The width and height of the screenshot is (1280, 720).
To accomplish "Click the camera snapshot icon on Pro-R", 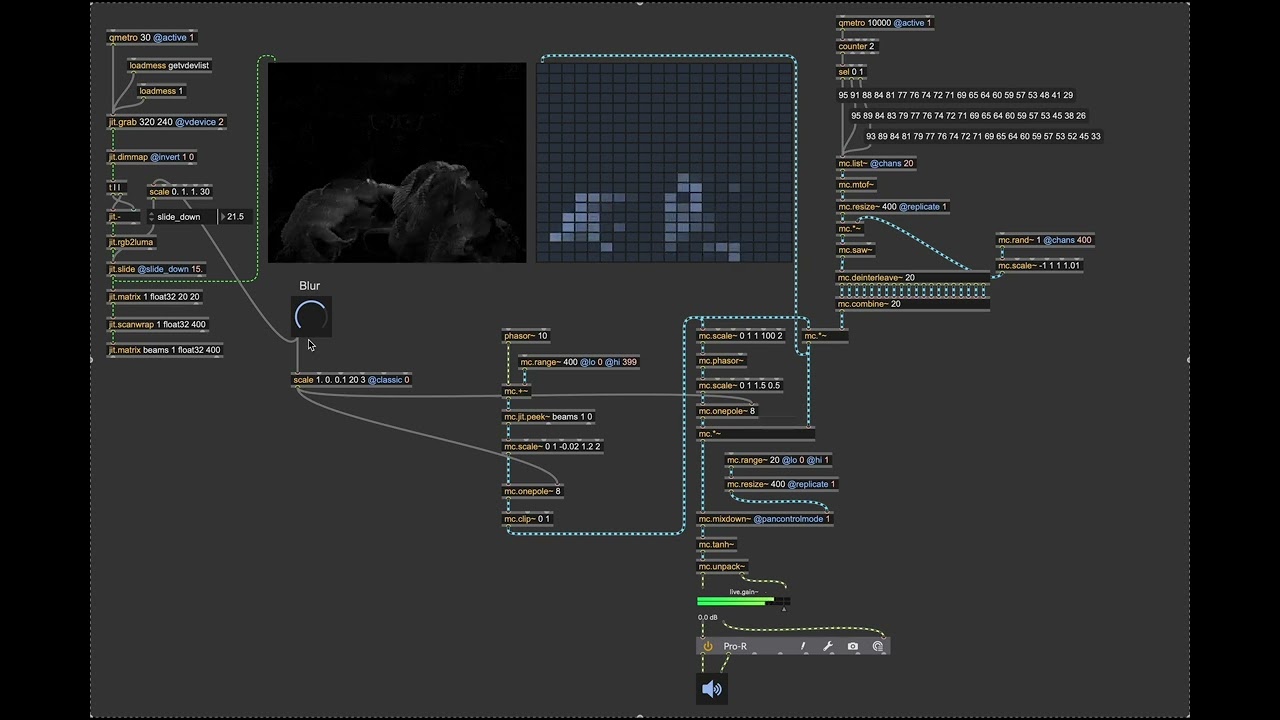I will click(x=853, y=646).
